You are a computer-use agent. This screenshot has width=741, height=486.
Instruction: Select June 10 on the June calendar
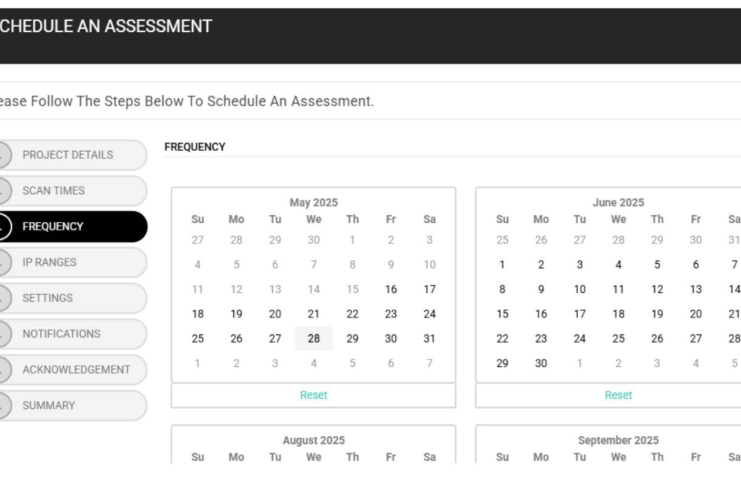580,289
